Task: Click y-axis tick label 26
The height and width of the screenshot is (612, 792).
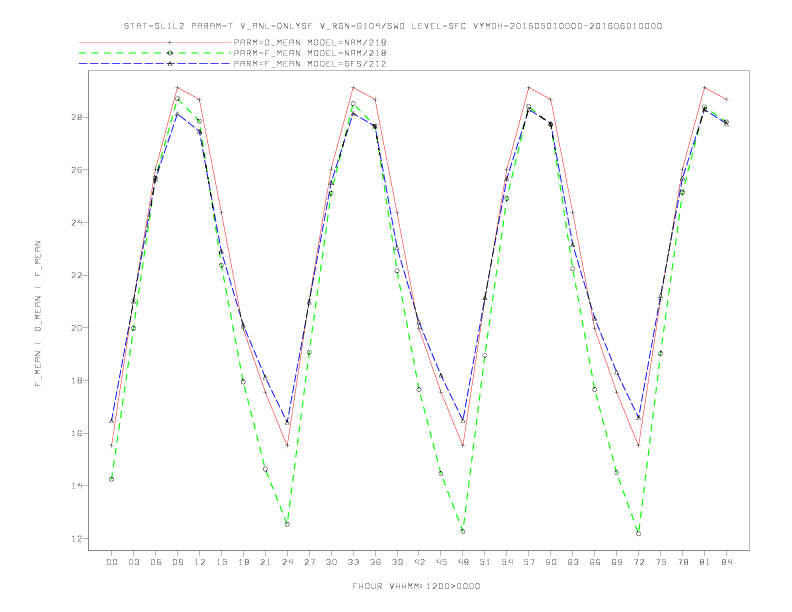Action: 76,170
